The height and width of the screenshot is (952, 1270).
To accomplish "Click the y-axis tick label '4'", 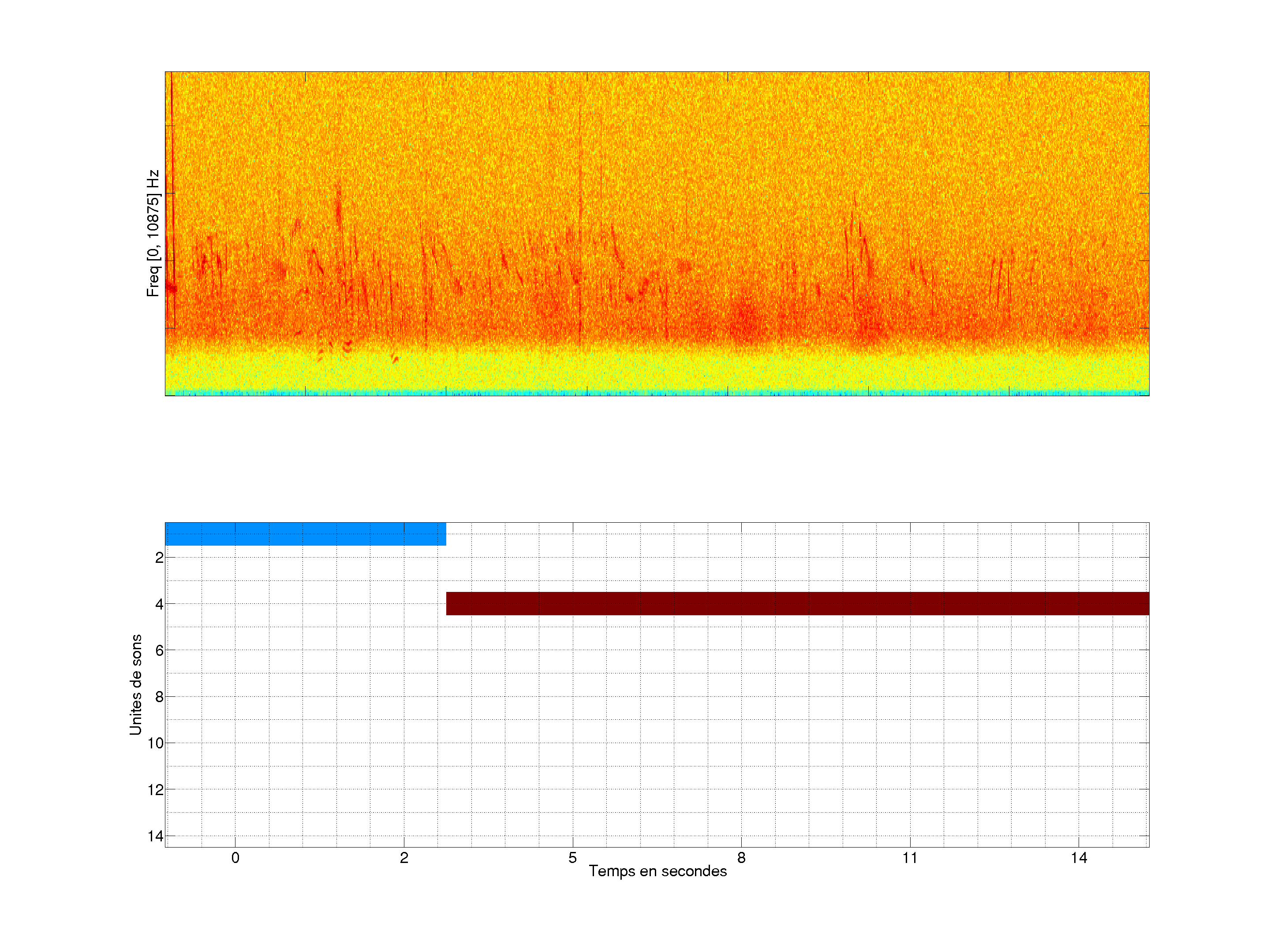I will coord(159,604).
